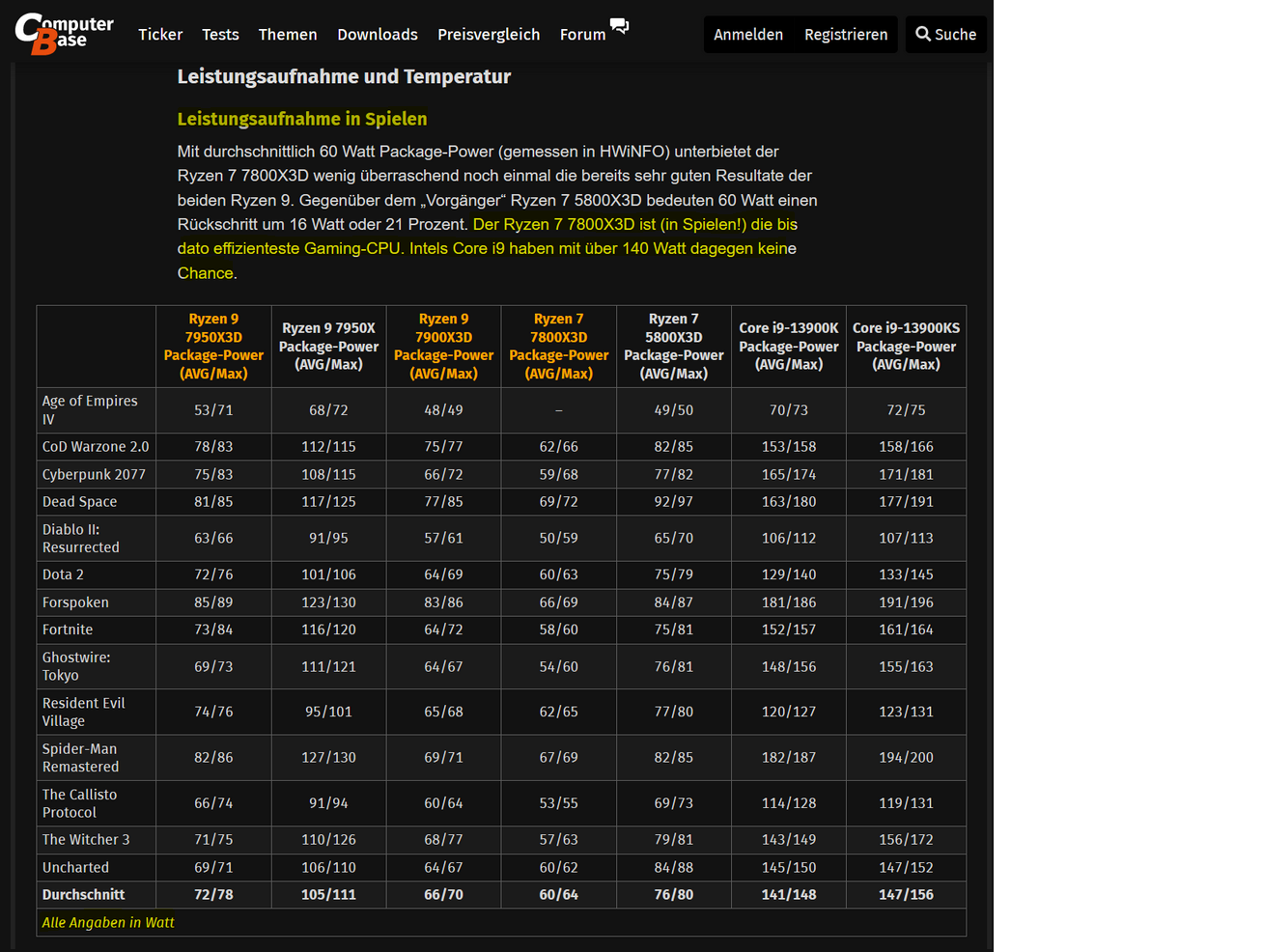This screenshot has height=952, width=1264.
Task: Click the 110/126 value in Witcher 3 row
Action: coord(328,840)
